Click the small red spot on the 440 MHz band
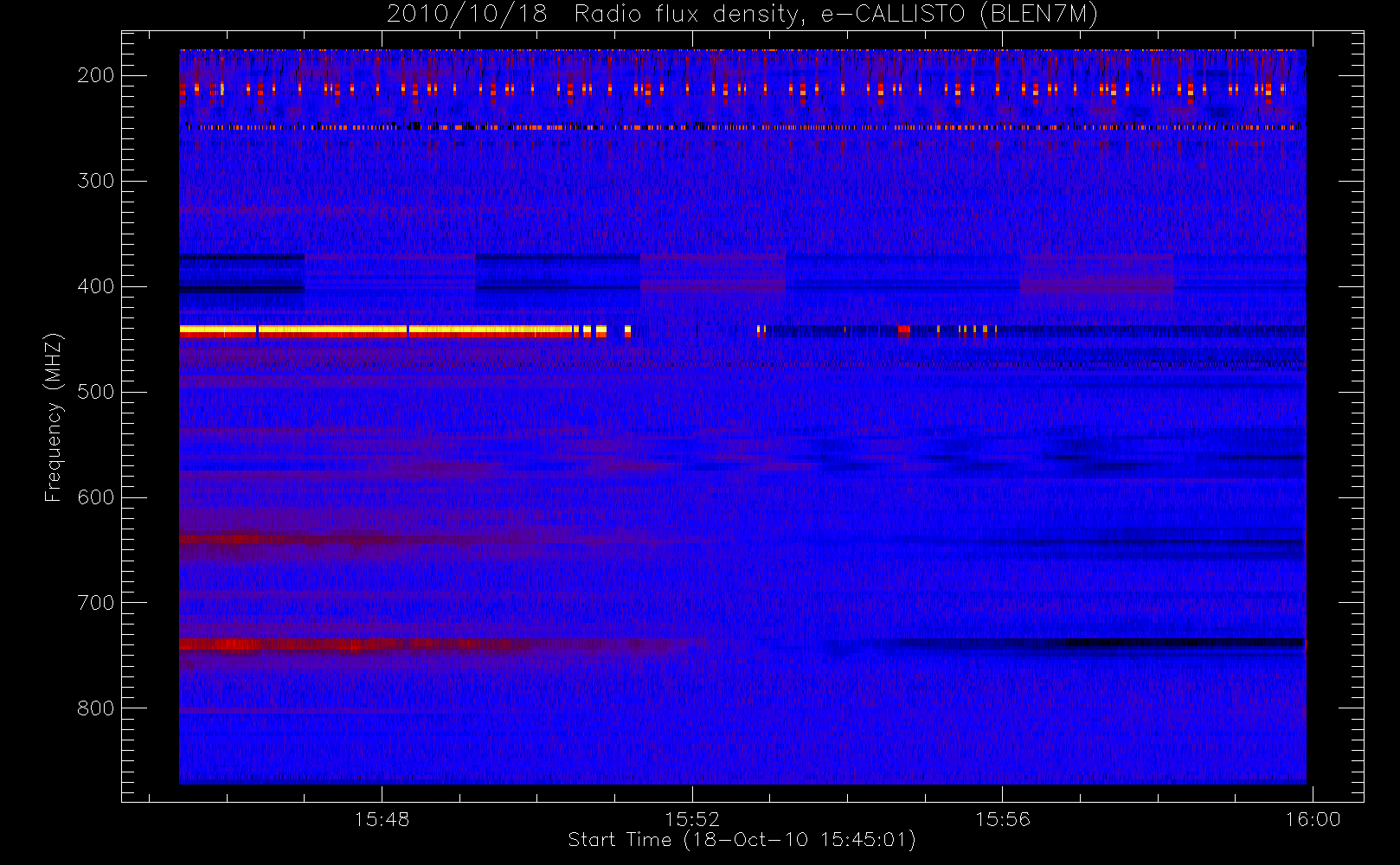The width and height of the screenshot is (1400, 865). click(x=903, y=330)
